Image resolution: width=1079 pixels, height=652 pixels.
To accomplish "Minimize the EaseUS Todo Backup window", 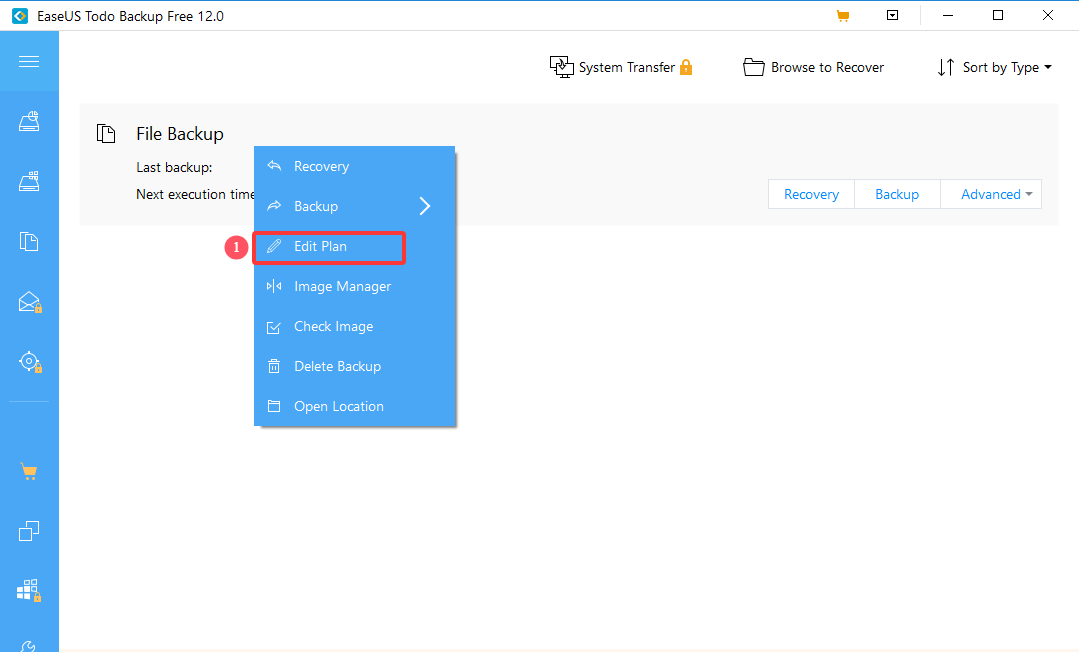I will click(x=948, y=15).
